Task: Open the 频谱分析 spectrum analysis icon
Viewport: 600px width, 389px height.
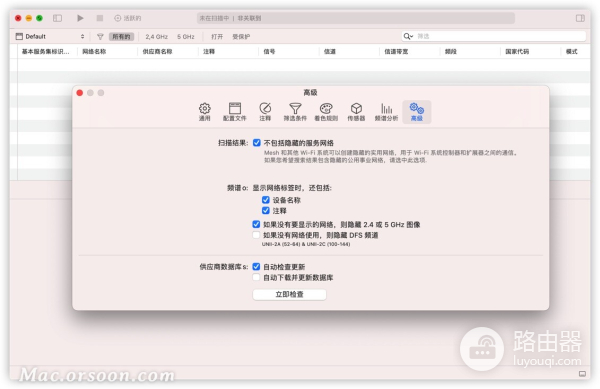Action: [x=386, y=112]
